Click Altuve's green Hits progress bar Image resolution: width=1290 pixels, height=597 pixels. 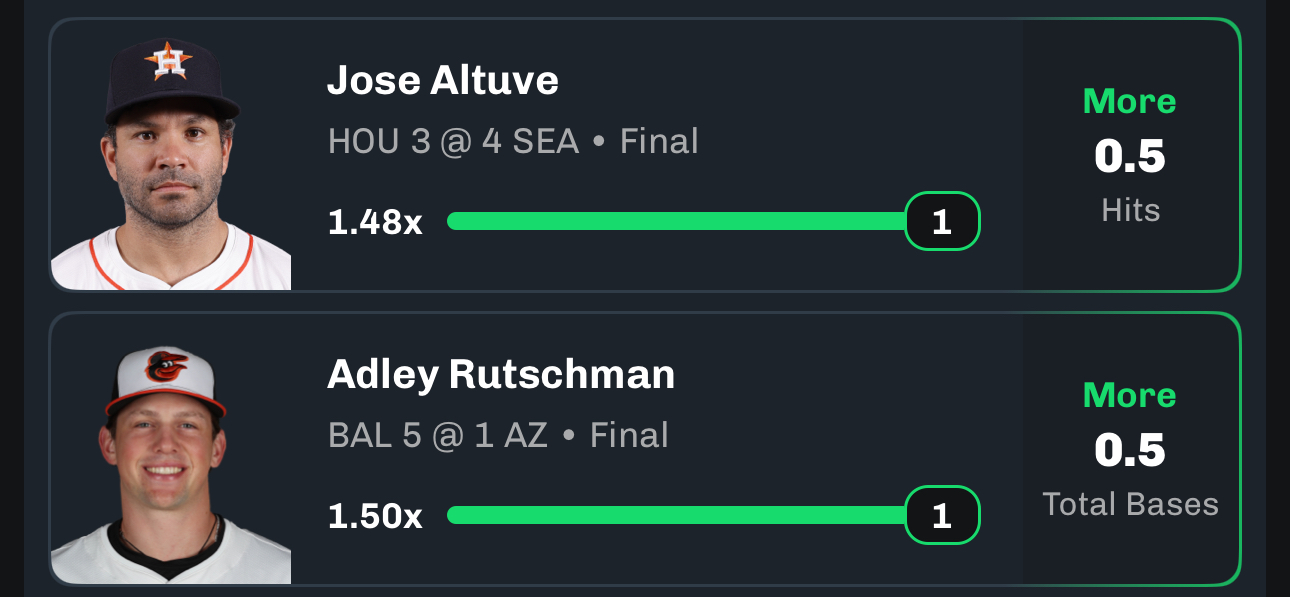click(x=677, y=221)
